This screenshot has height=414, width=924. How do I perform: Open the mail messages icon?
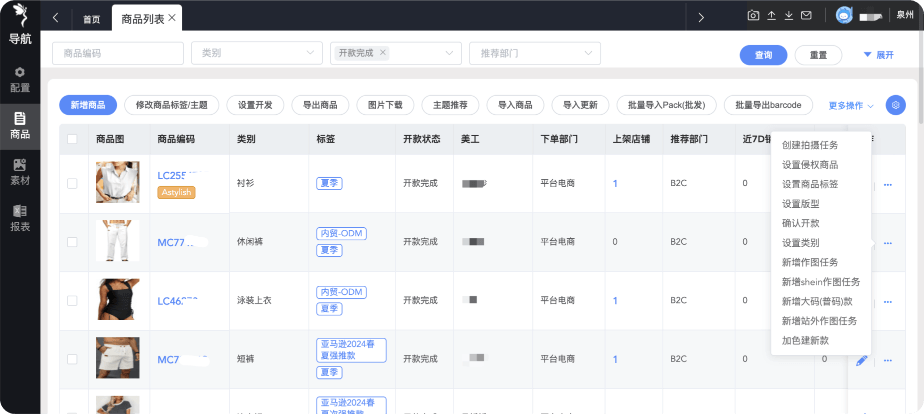(x=807, y=16)
